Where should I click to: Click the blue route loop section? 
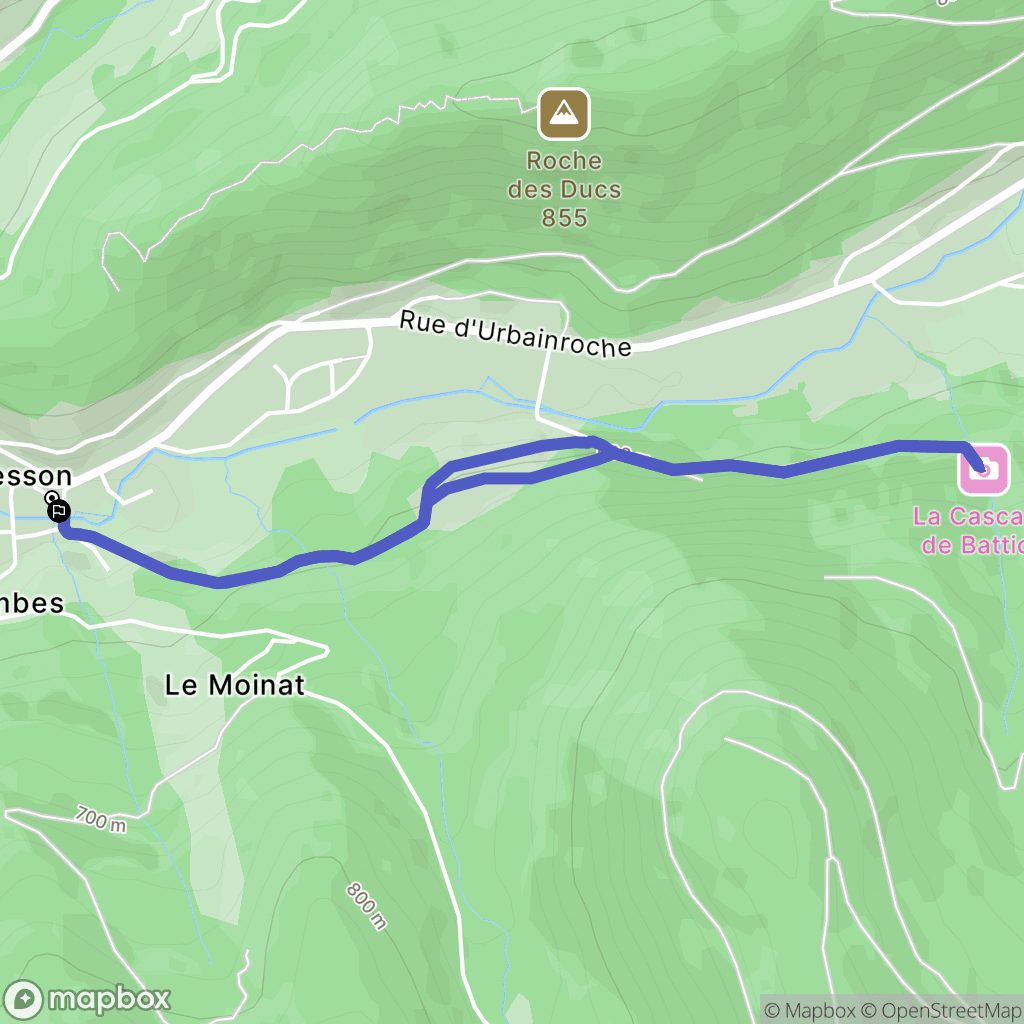pyautogui.click(x=516, y=465)
